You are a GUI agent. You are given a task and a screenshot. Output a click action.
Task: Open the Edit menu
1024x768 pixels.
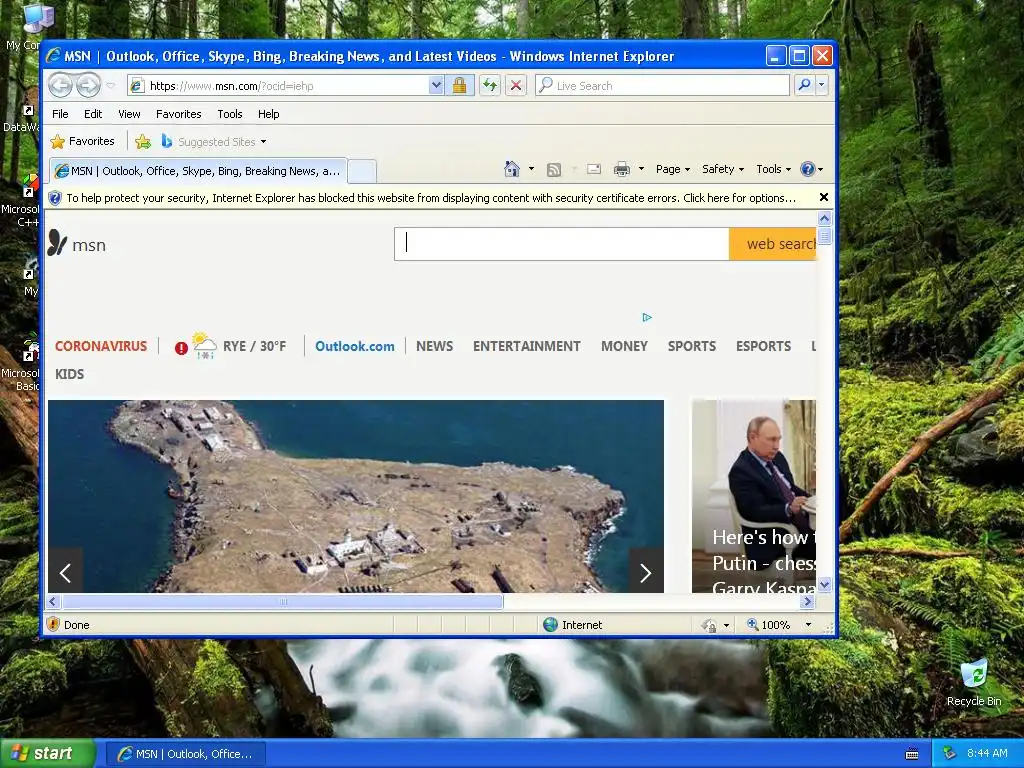tap(93, 114)
